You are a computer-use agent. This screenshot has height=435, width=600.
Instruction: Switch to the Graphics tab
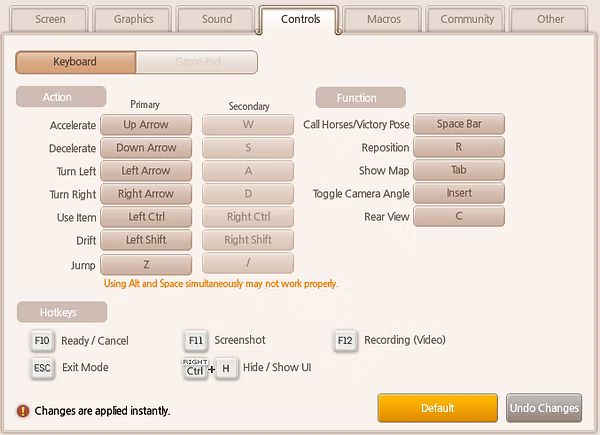coord(133,19)
